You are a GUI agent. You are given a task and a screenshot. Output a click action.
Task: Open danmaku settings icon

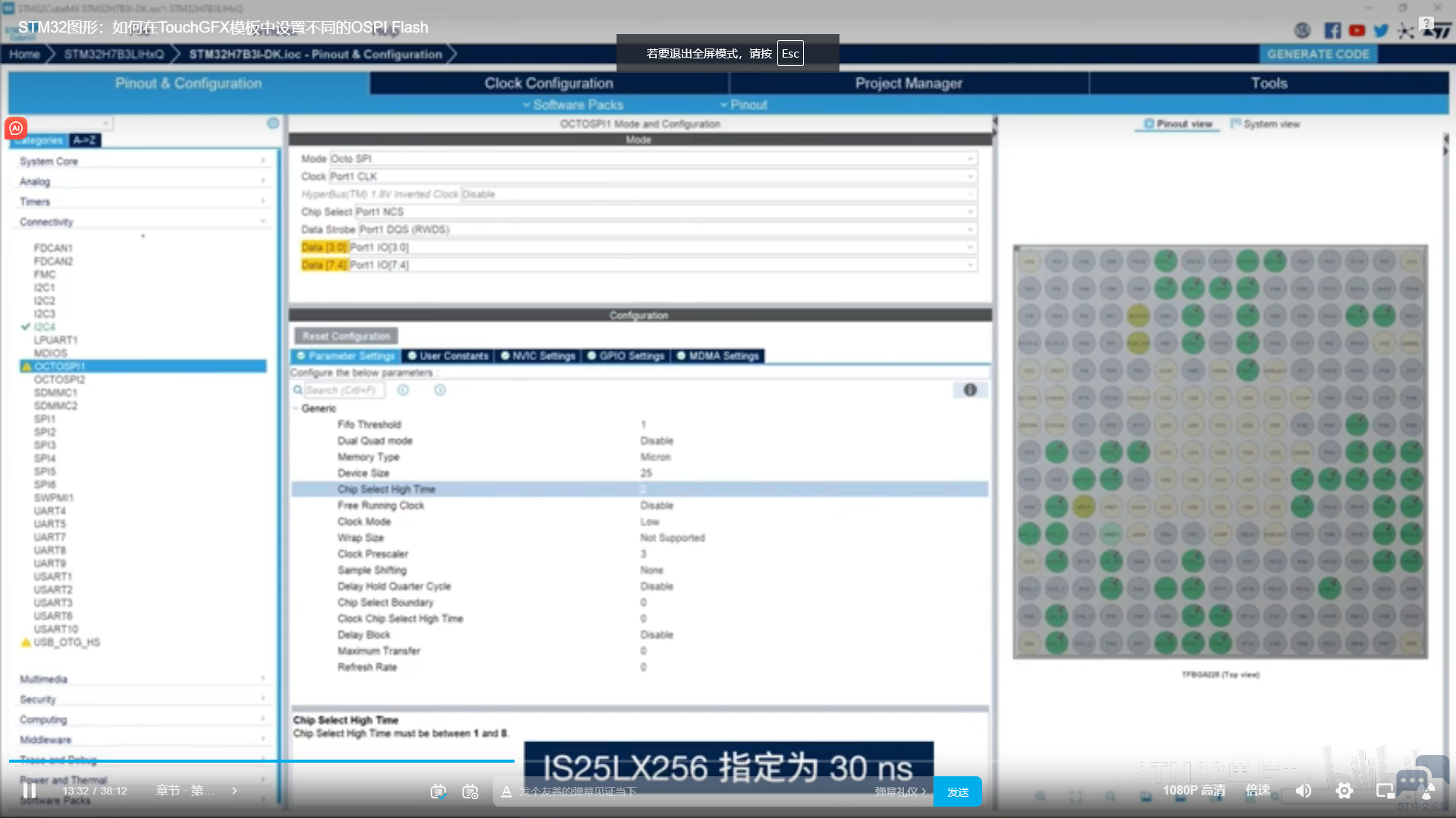[x=470, y=791]
